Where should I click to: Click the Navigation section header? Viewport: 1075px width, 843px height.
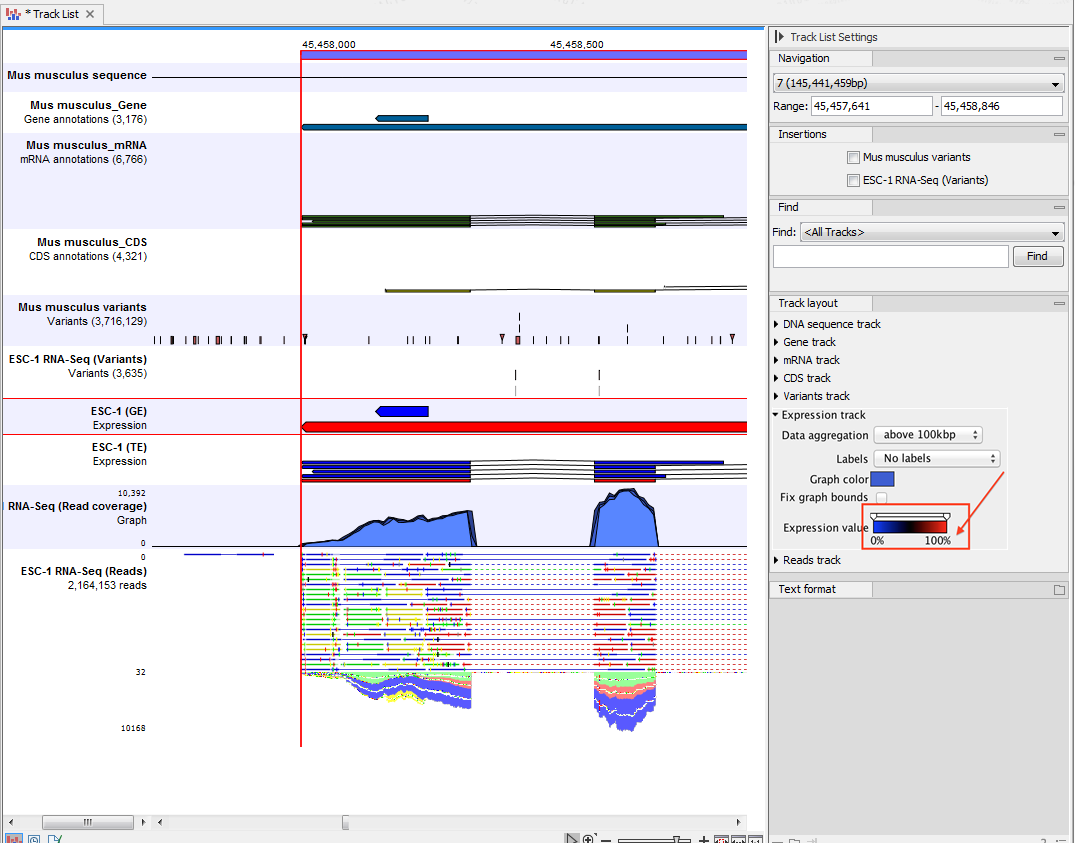point(821,59)
